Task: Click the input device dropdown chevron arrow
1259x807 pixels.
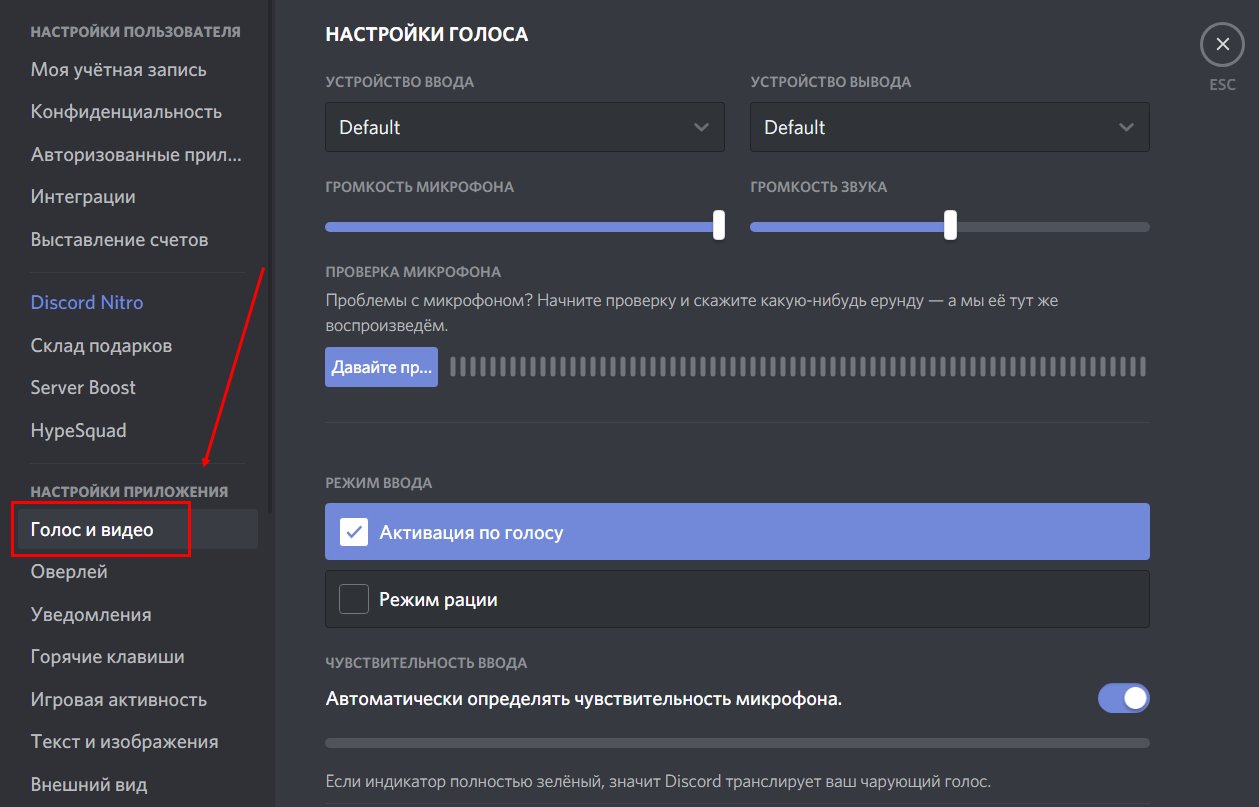Action: 701,127
